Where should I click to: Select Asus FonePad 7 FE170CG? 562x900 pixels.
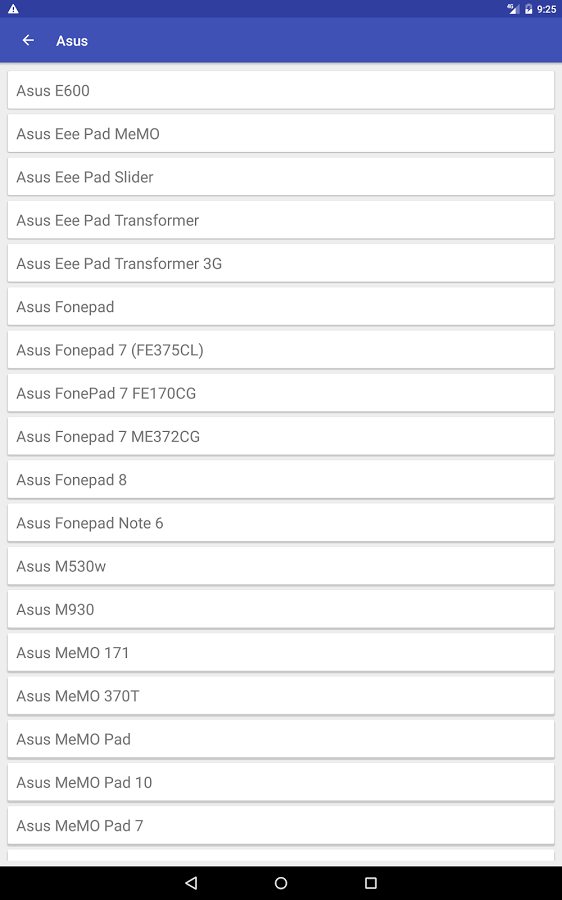281,393
